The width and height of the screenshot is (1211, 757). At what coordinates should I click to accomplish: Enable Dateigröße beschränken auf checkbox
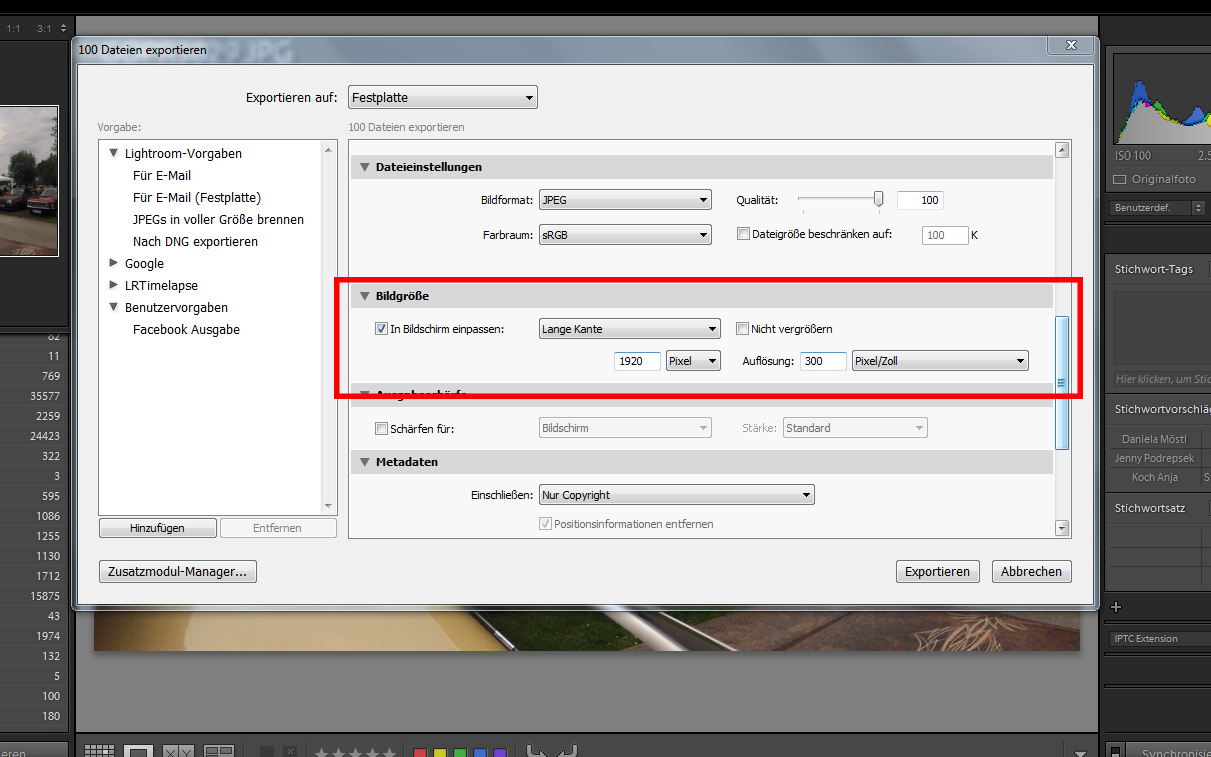pyautogui.click(x=742, y=234)
